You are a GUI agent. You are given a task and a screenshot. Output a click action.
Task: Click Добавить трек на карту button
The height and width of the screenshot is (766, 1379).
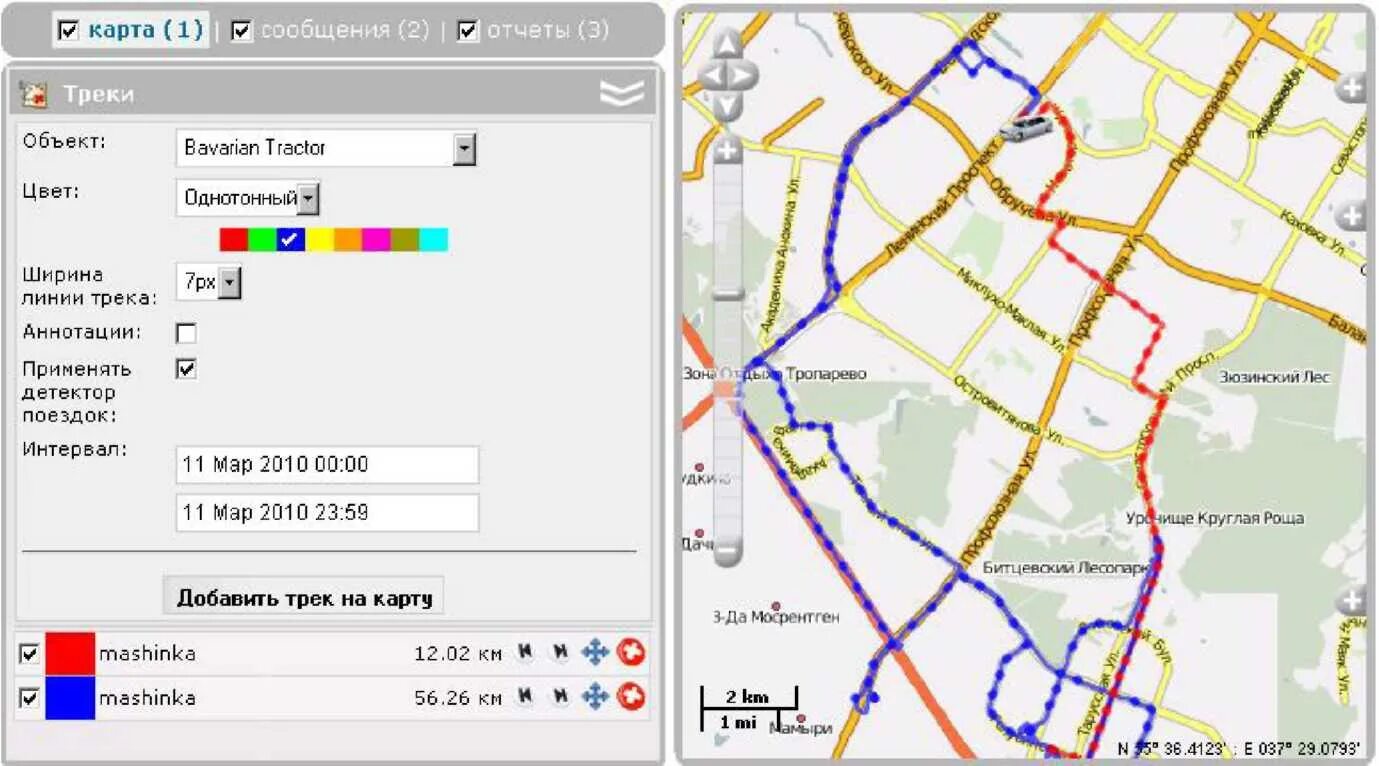tap(304, 598)
